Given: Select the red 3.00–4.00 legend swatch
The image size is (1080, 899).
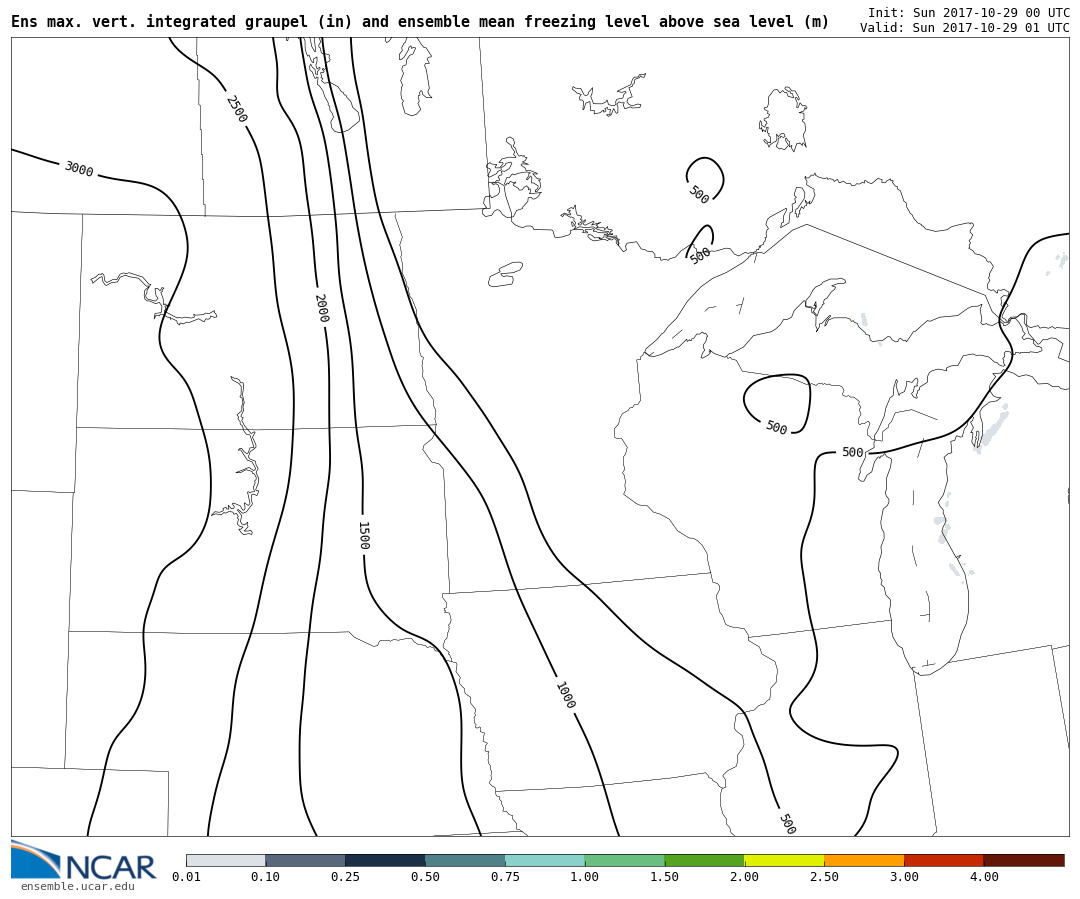Looking at the screenshot, I should pos(944,860).
